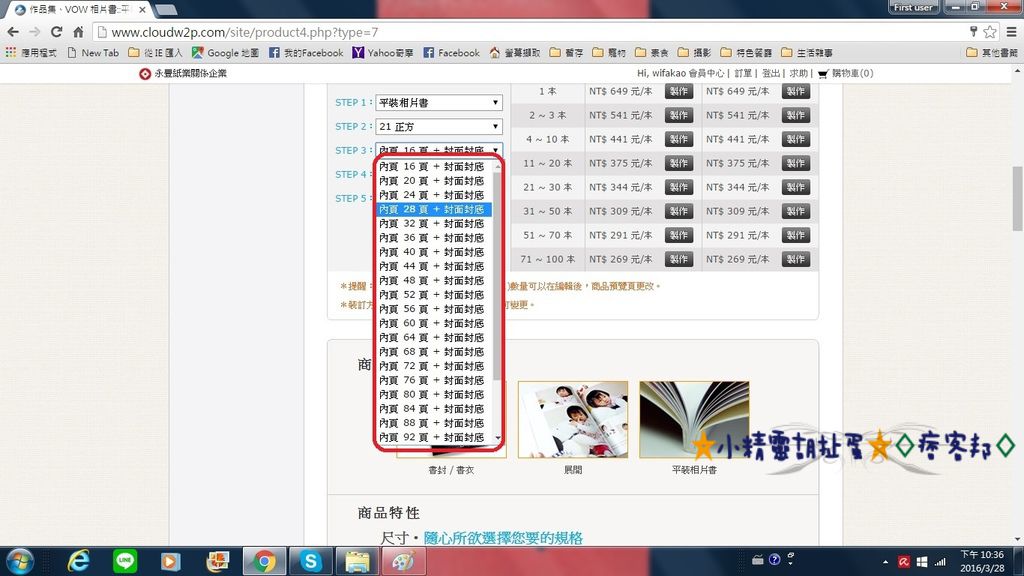Click second-column 製作 button in 31 ~ 50 本 row

[x=795, y=211]
